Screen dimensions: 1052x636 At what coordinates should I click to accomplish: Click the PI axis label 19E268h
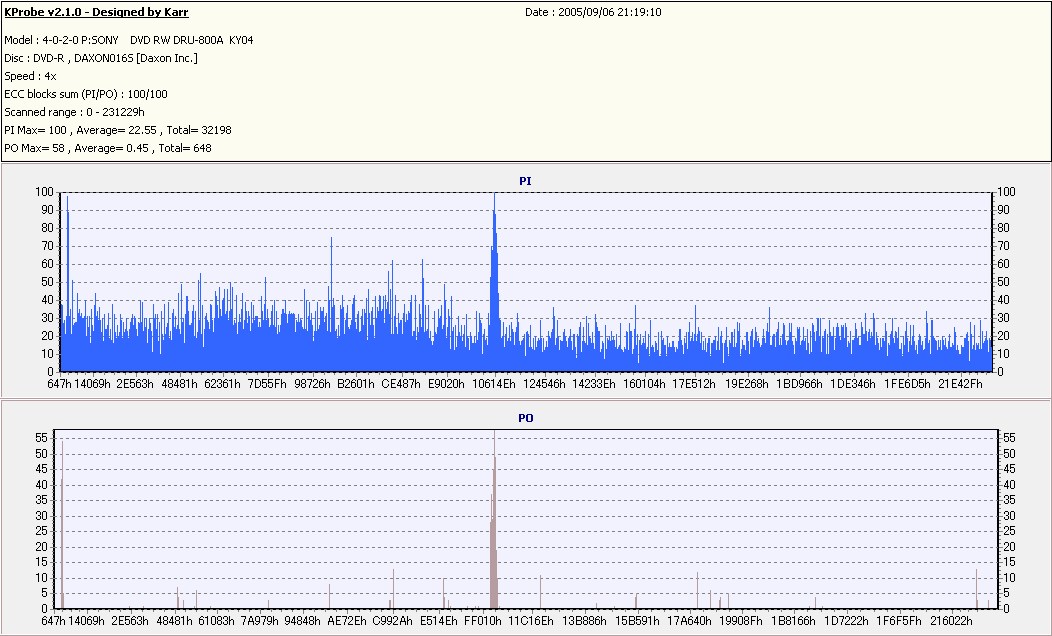pos(747,384)
